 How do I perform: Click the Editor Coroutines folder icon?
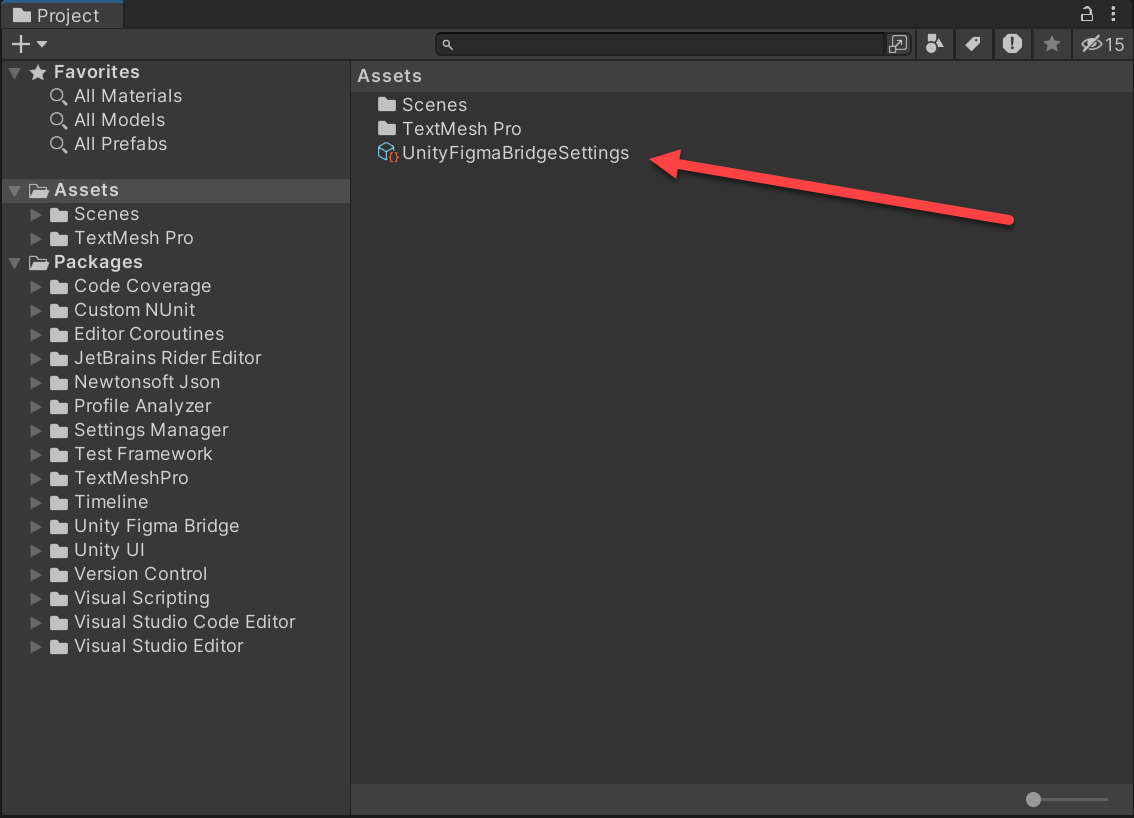(x=59, y=335)
